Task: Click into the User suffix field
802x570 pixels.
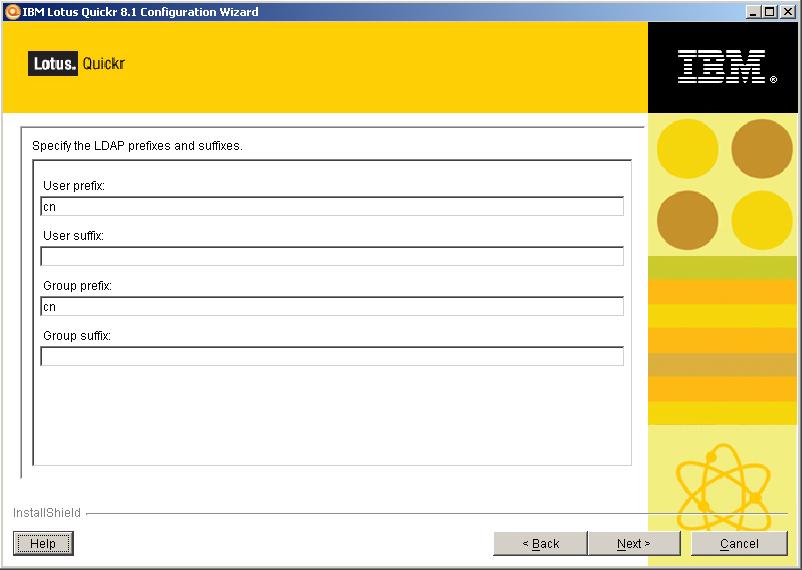Action: (332, 256)
